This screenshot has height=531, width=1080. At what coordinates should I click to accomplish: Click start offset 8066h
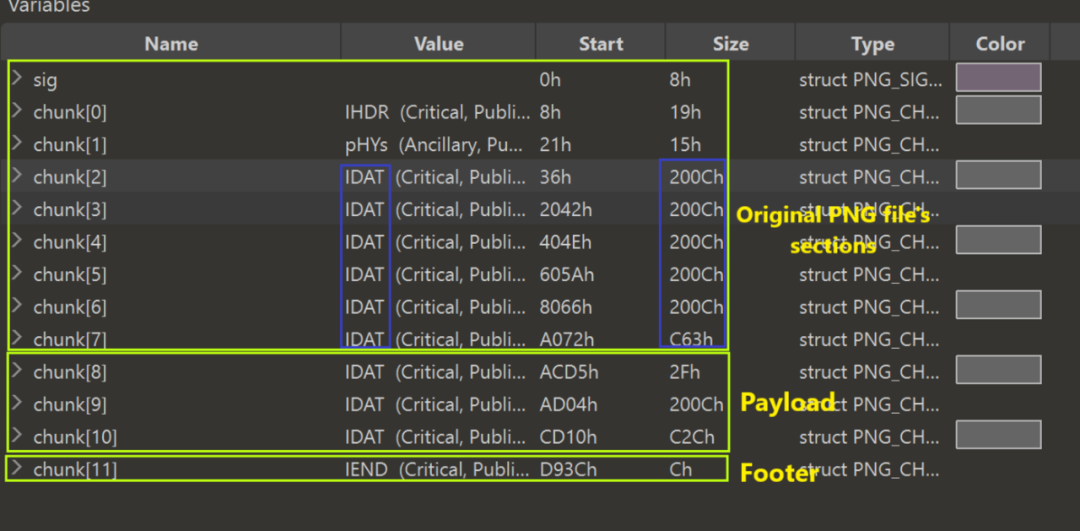(x=565, y=307)
